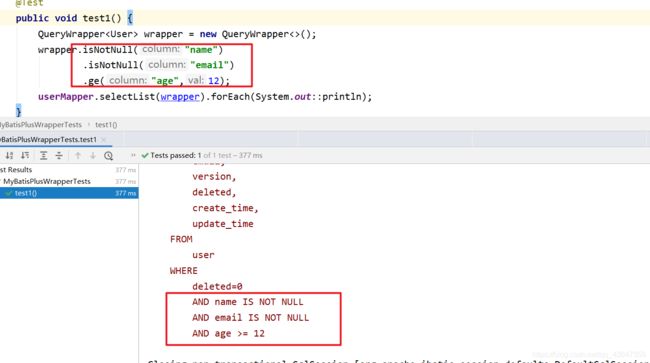Click the "name" string literal in code
This screenshot has width=650, height=363.
[201, 50]
